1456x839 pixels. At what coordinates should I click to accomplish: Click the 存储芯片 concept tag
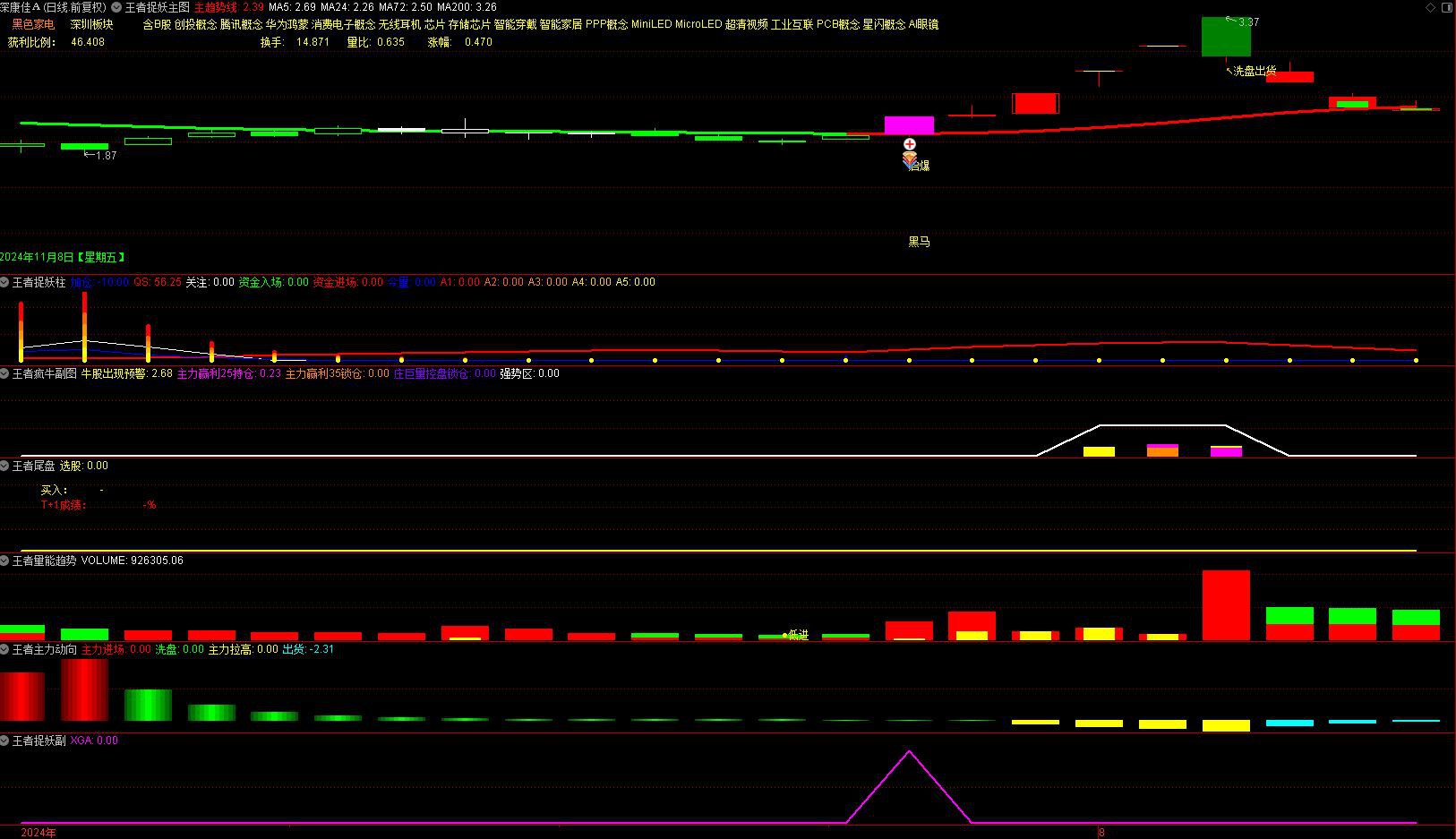click(x=469, y=25)
